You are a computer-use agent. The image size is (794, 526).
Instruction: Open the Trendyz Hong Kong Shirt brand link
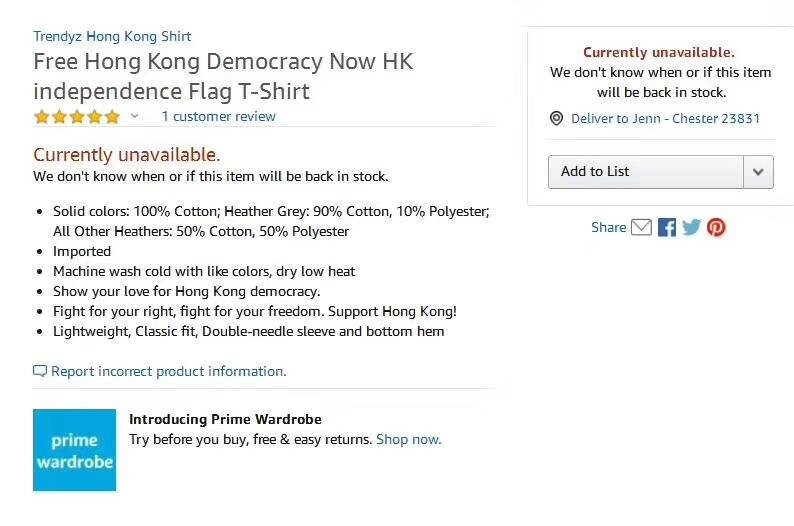coord(112,36)
